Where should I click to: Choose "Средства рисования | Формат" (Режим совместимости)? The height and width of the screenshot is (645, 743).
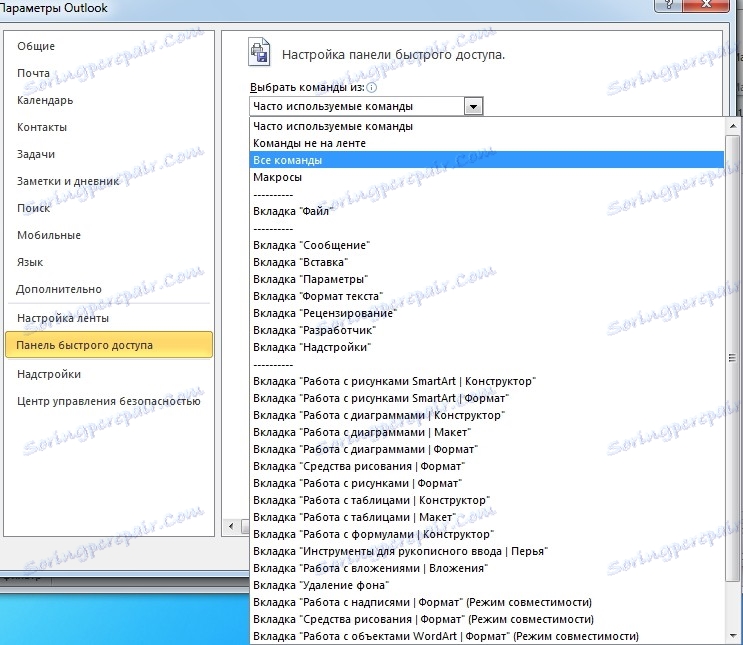pos(487,619)
